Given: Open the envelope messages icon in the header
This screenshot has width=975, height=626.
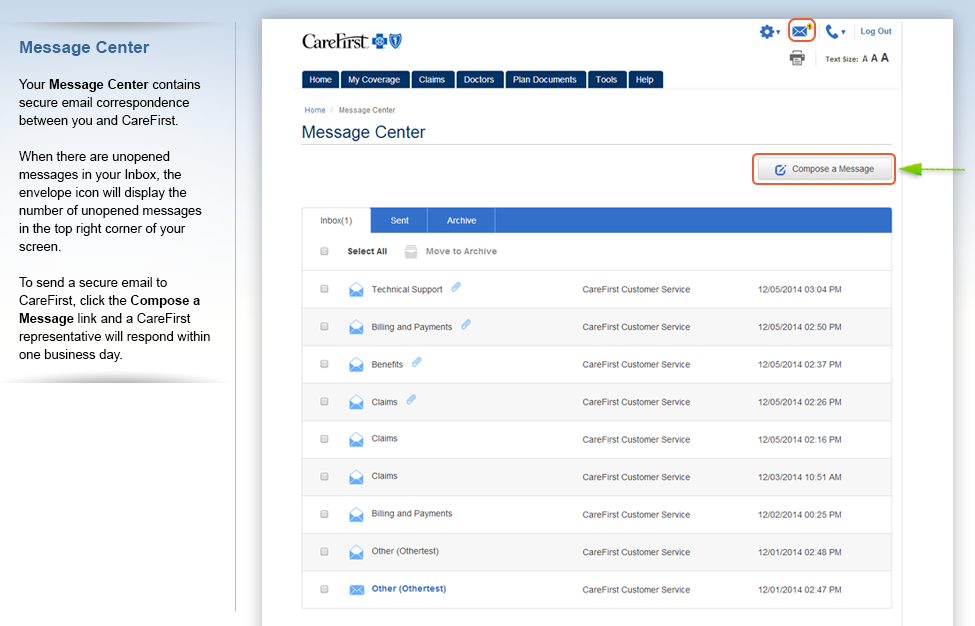Looking at the screenshot, I should coord(801,31).
